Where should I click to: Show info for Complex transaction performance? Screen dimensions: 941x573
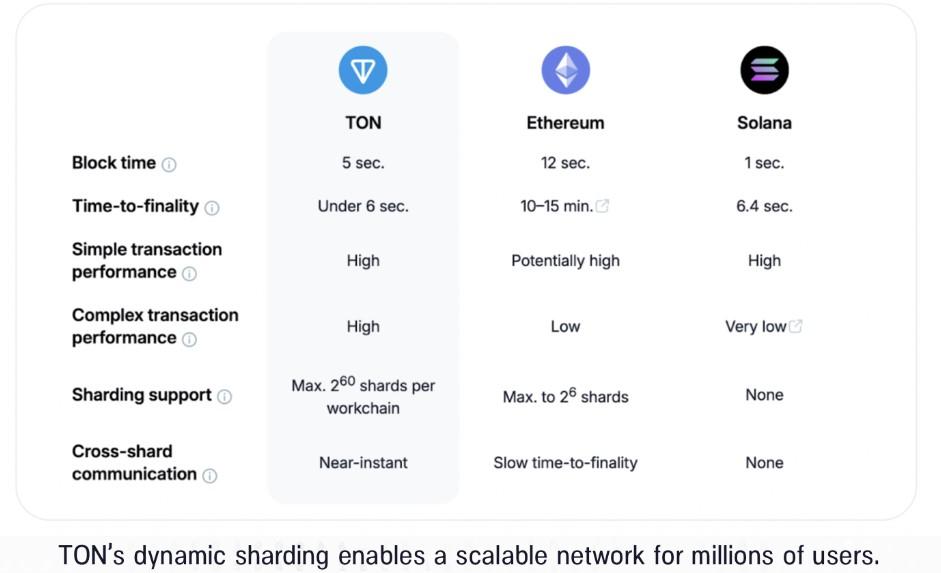tap(189, 339)
